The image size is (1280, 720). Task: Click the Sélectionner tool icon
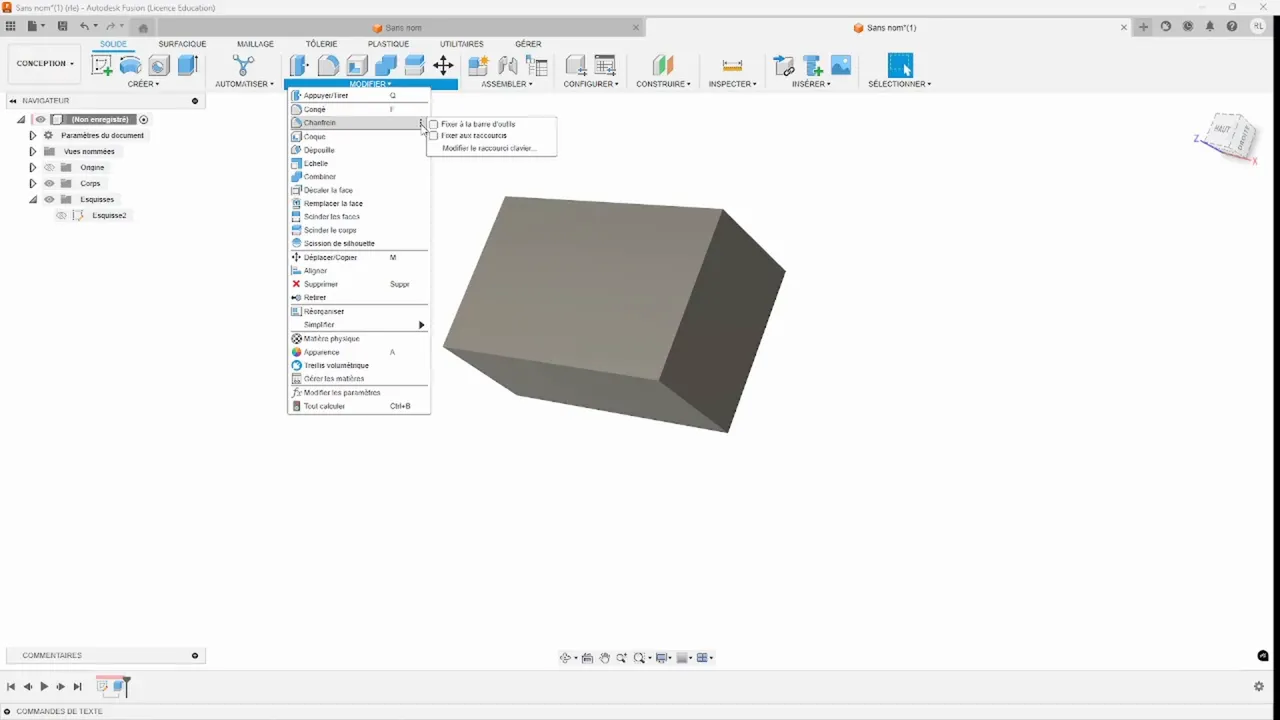[x=900, y=66]
